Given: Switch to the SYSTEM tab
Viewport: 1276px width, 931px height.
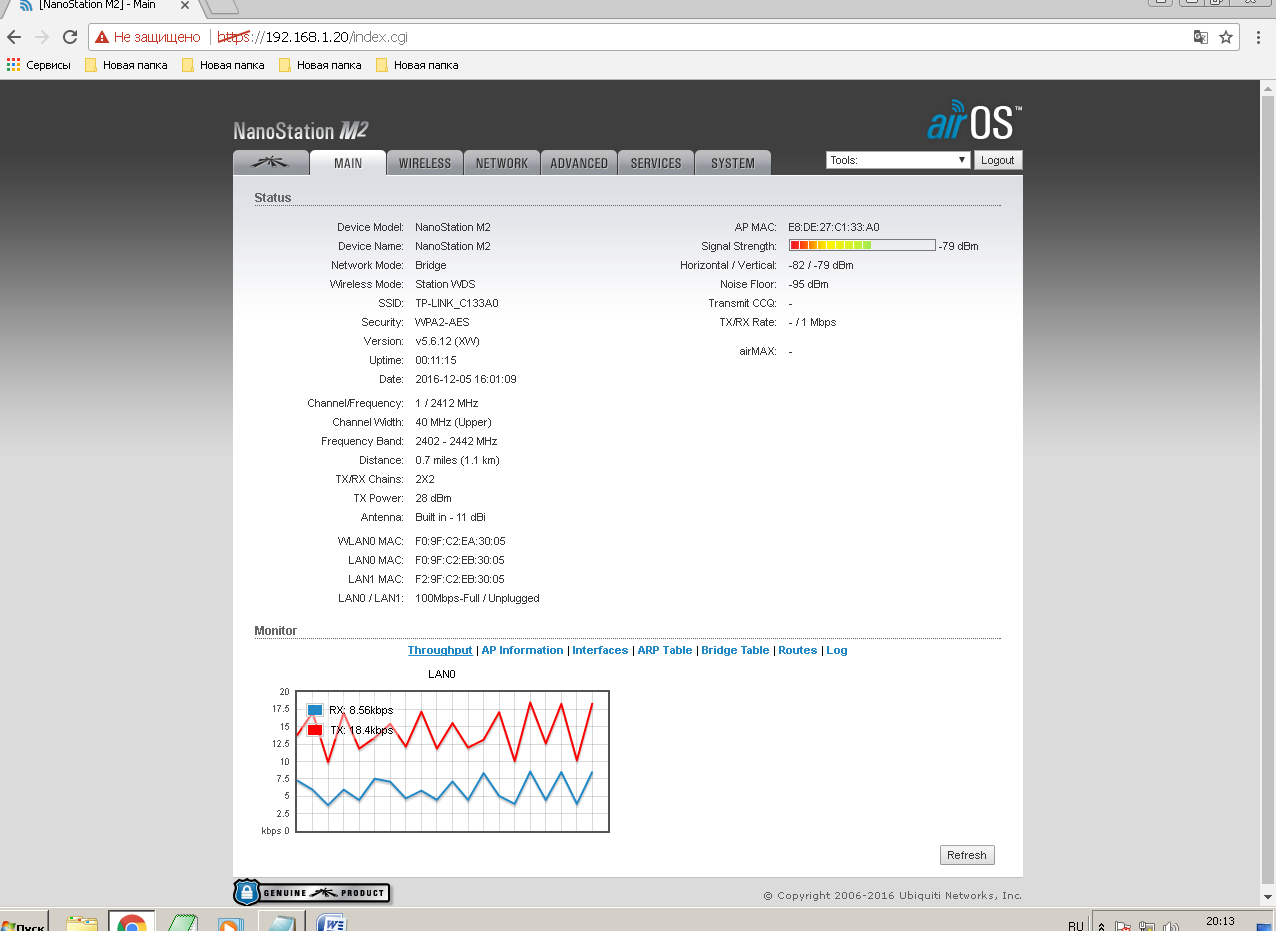Looking at the screenshot, I should (733, 163).
